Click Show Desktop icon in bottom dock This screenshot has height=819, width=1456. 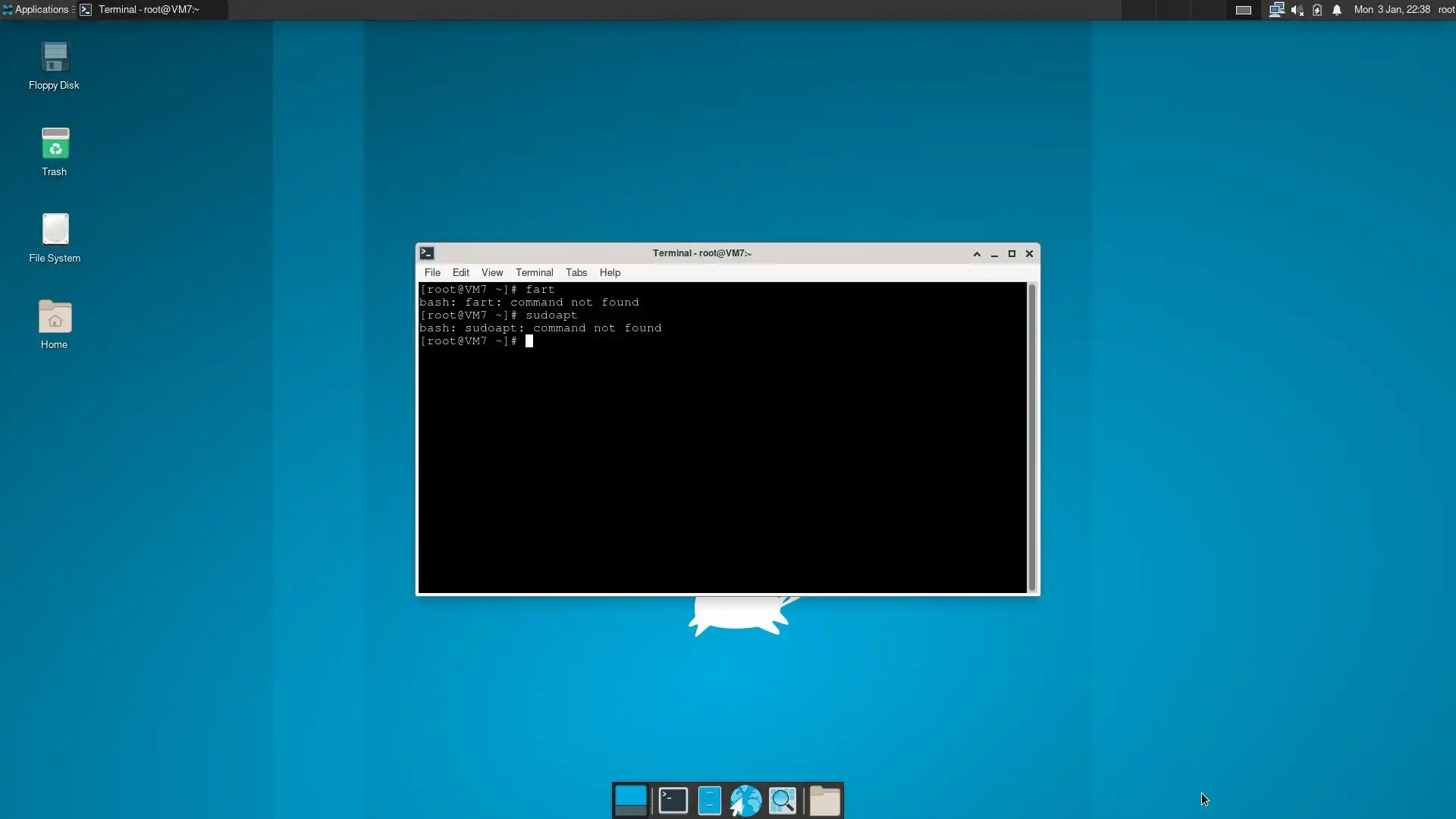coord(630,801)
